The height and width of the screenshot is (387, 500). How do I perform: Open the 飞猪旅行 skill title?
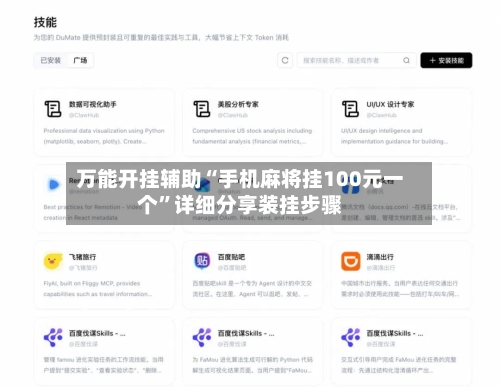click(82, 257)
